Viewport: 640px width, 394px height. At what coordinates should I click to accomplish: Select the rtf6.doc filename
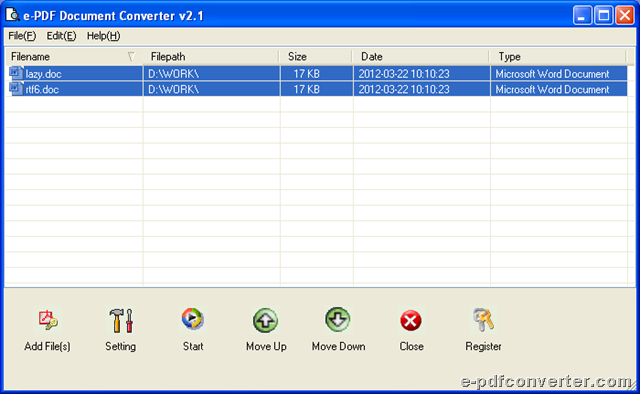[x=42, y=89]
